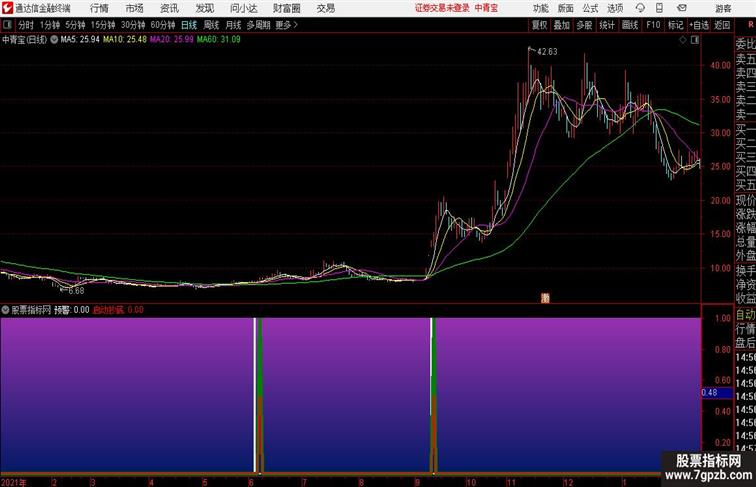Image resolution: width=756 pixels, height=487 pixels.
Task: Switch to 周线 weekly chart tab
Action: 211,25
